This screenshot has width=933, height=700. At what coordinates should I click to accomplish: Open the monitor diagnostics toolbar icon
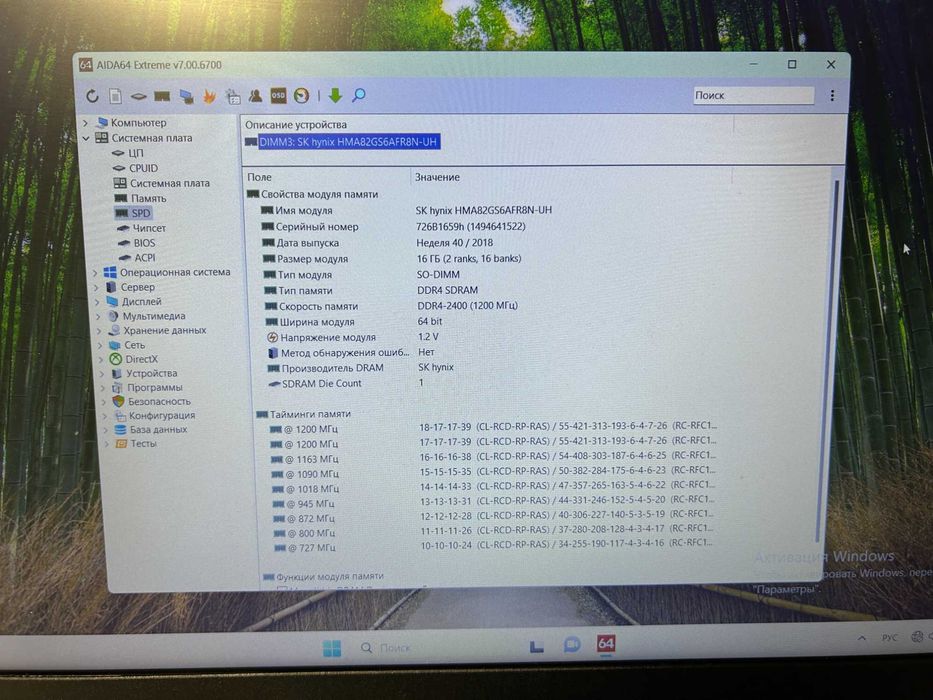186,96
